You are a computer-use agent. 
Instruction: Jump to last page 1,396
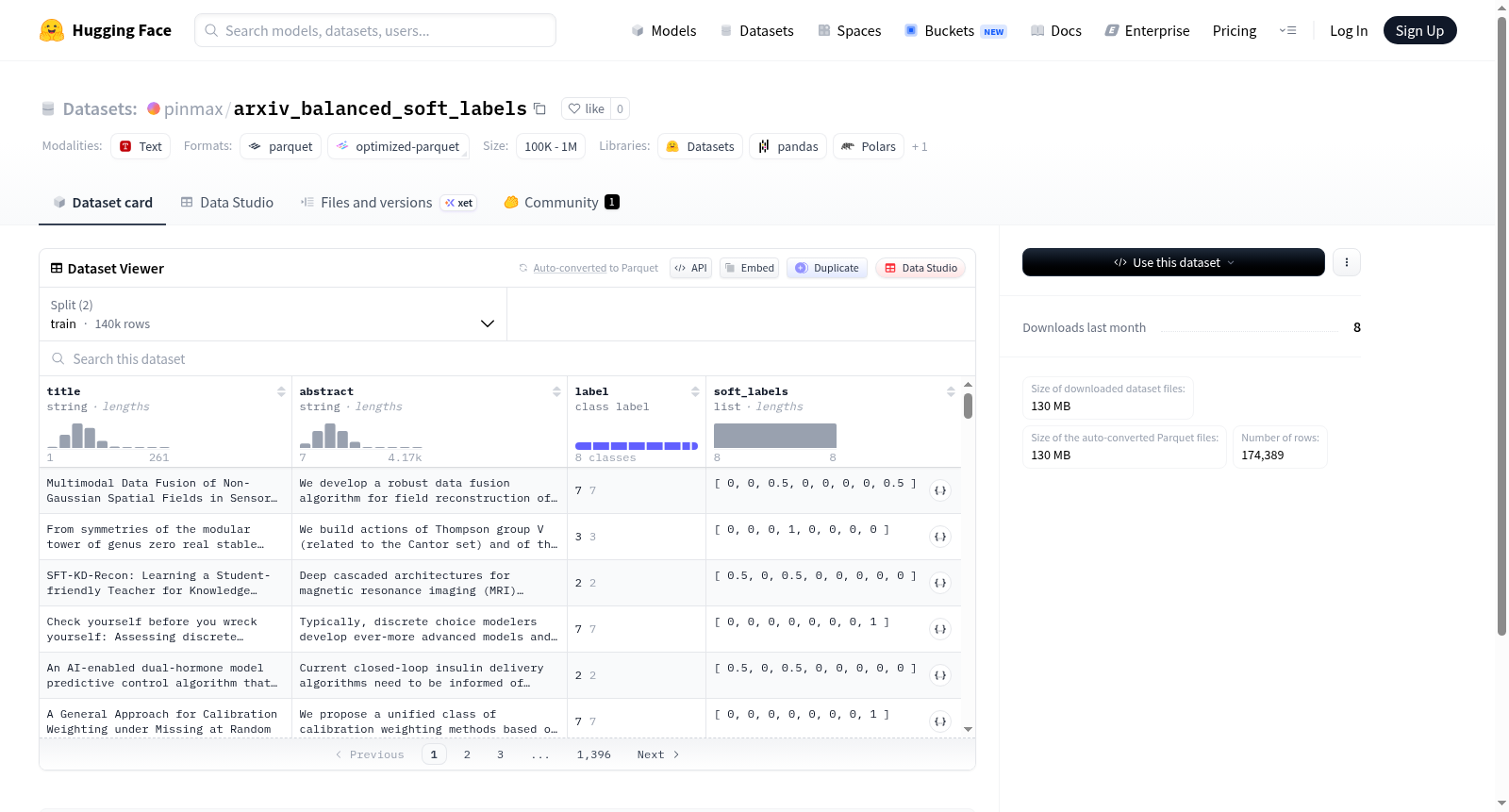click(594, 754)
